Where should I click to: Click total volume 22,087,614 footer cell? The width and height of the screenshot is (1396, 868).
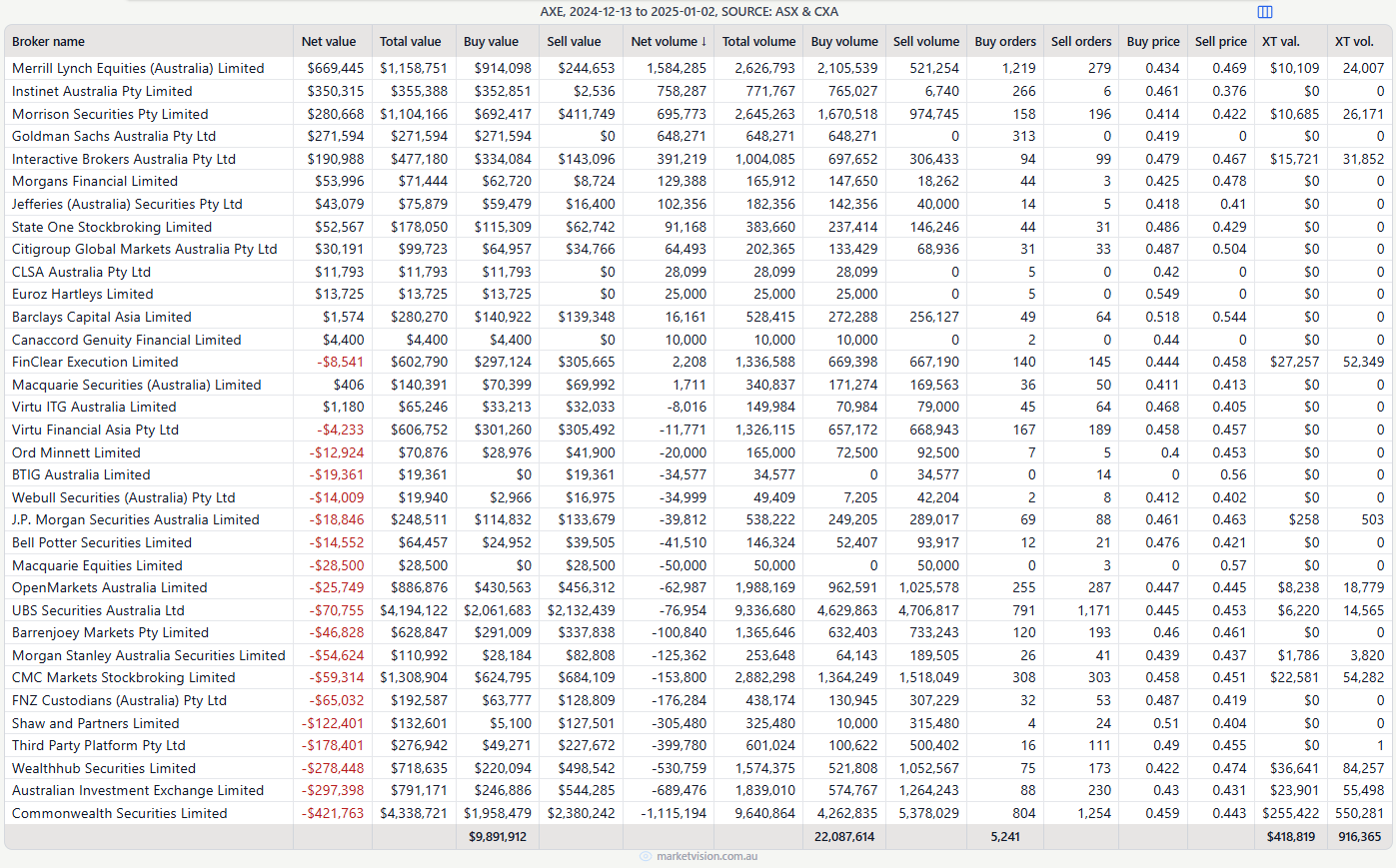[x=844, y=837]
